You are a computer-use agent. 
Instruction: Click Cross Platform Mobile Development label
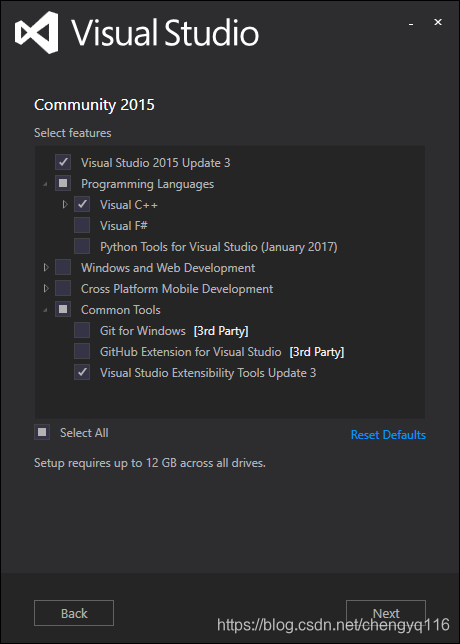tap(177, 289)
